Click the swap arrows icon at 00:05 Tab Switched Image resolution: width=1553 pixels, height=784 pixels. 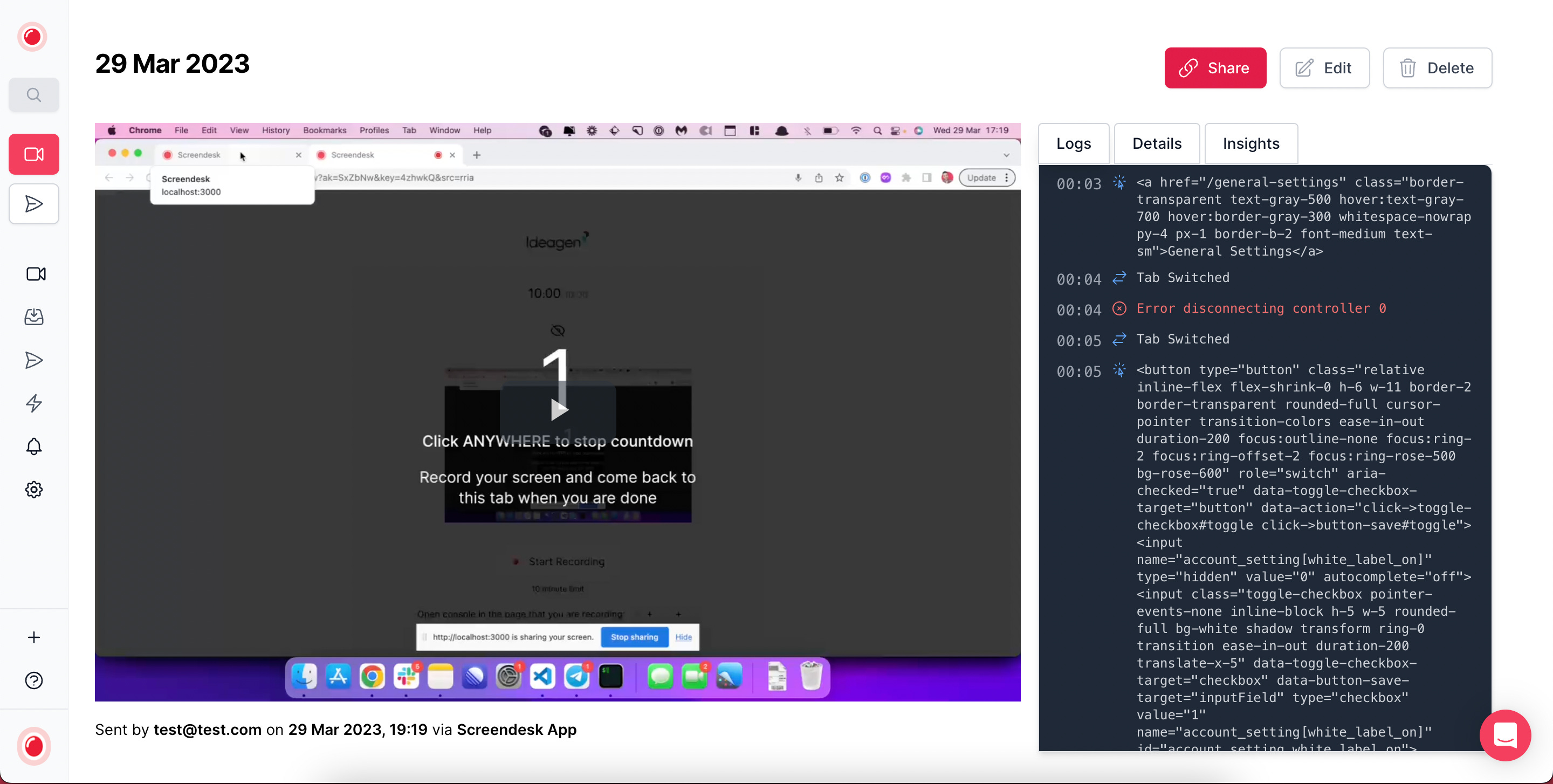(1119, 339)
